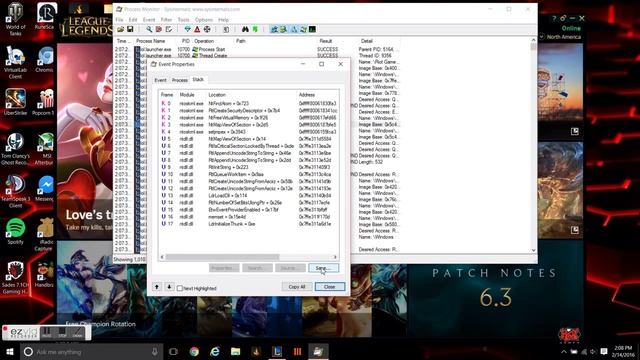Switch to the Event tab in Event Properties
Viewport: 640px width, 360px height.
160,80
